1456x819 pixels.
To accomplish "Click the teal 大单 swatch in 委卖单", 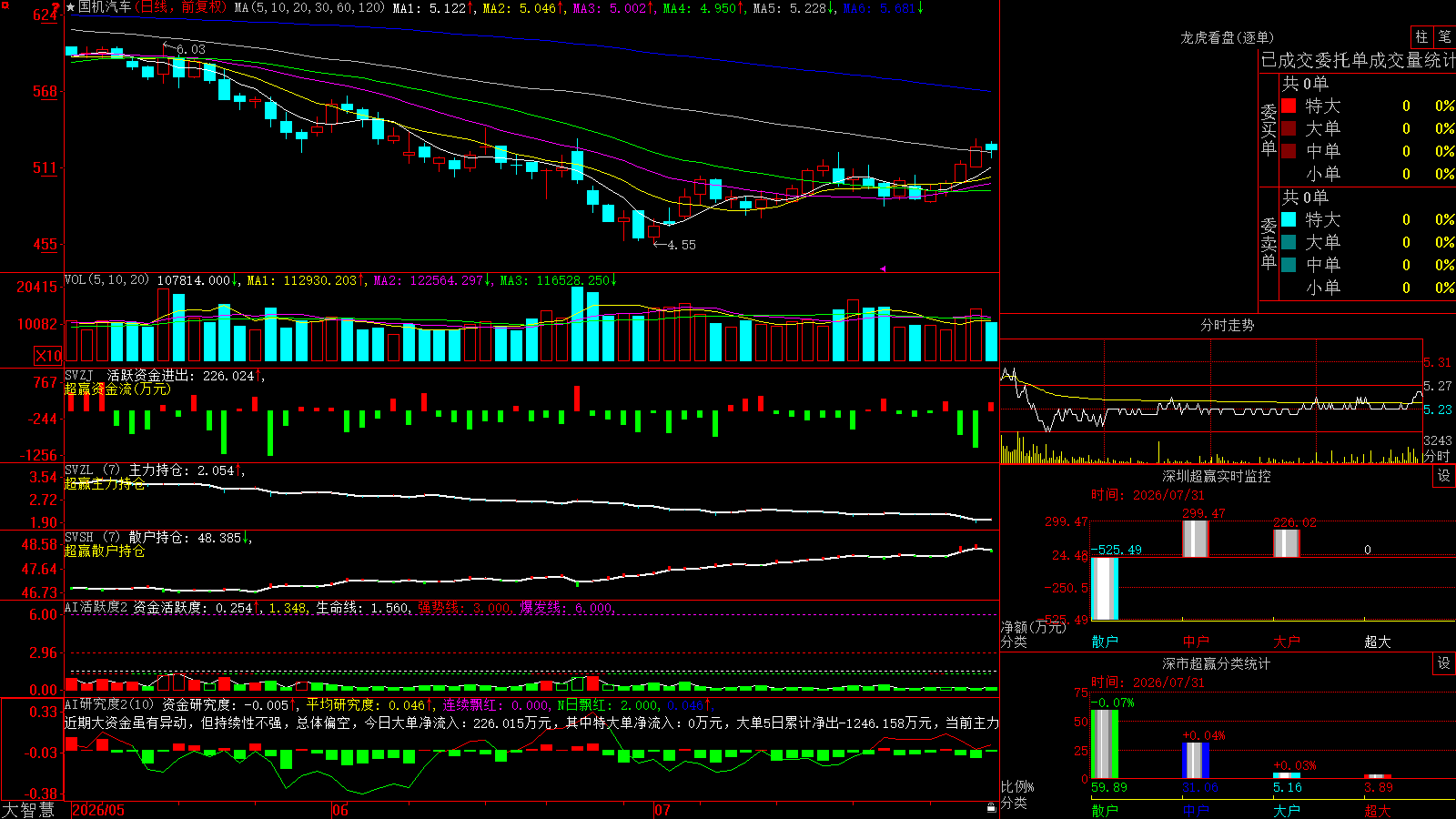I will point(1289,242).
